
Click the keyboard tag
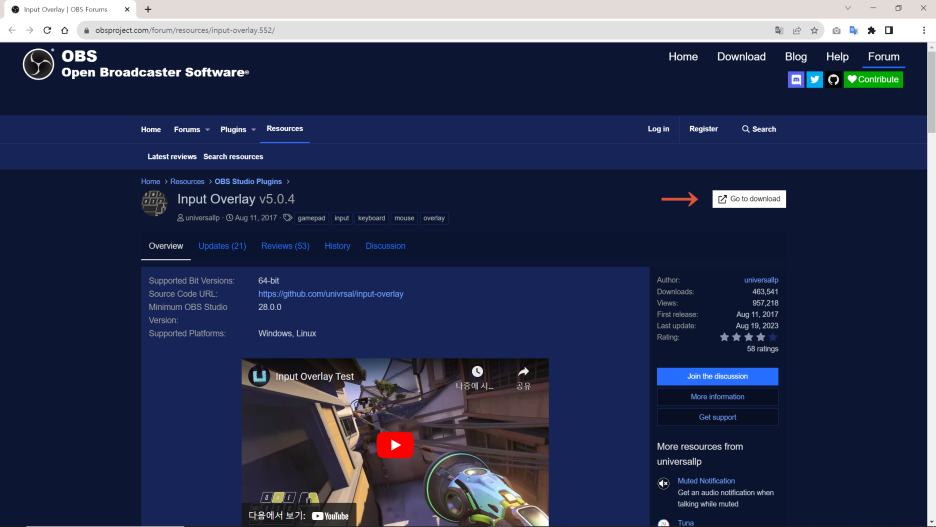[371, 218]
